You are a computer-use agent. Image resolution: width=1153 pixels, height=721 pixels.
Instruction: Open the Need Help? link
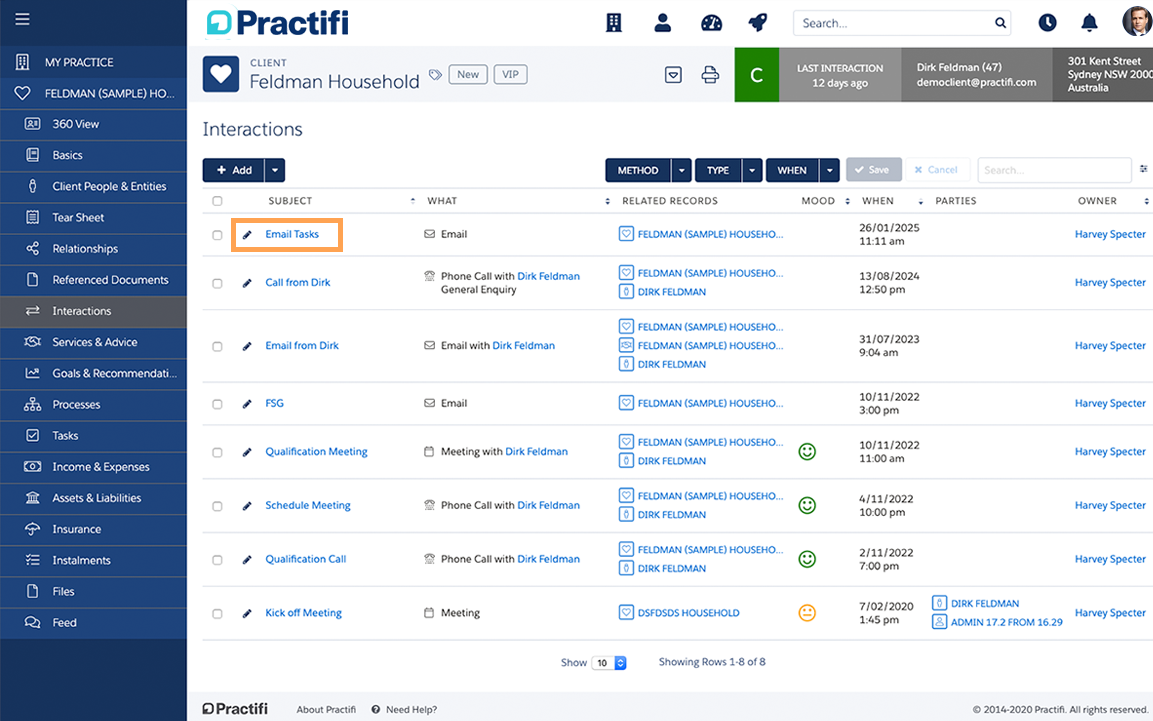pos(404,709)
